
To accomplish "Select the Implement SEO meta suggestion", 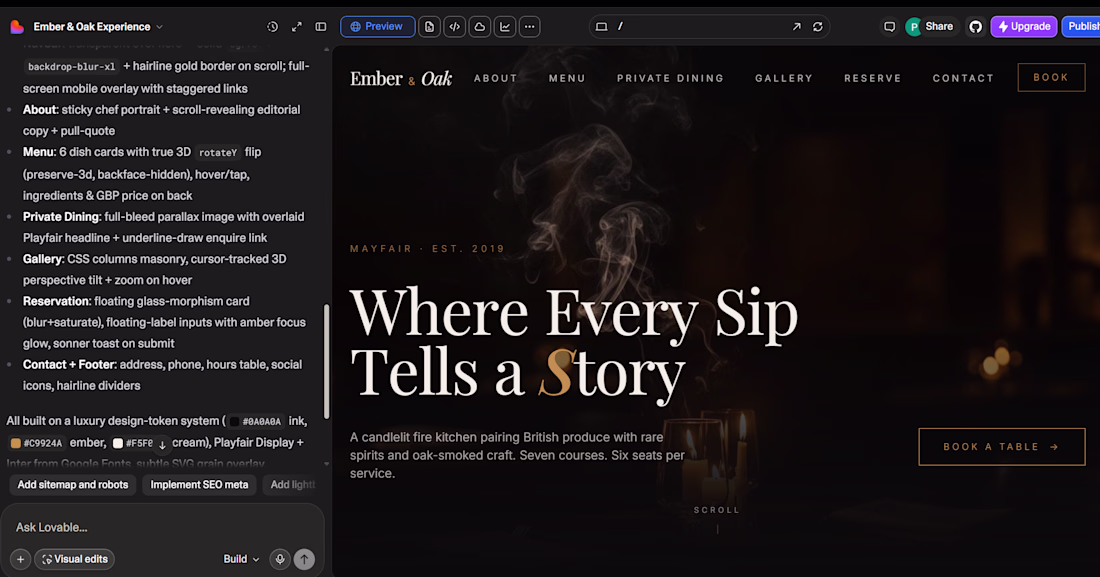I will [199, 484].
